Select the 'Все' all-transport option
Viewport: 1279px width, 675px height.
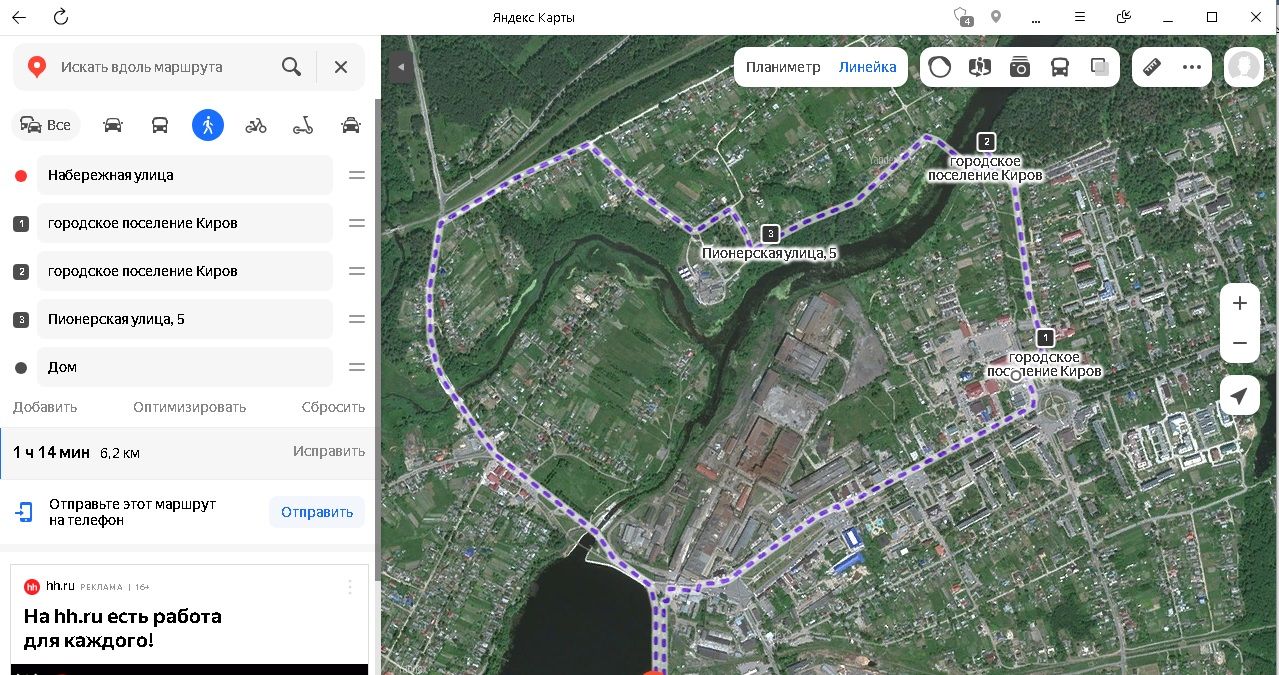click(46, 125)
